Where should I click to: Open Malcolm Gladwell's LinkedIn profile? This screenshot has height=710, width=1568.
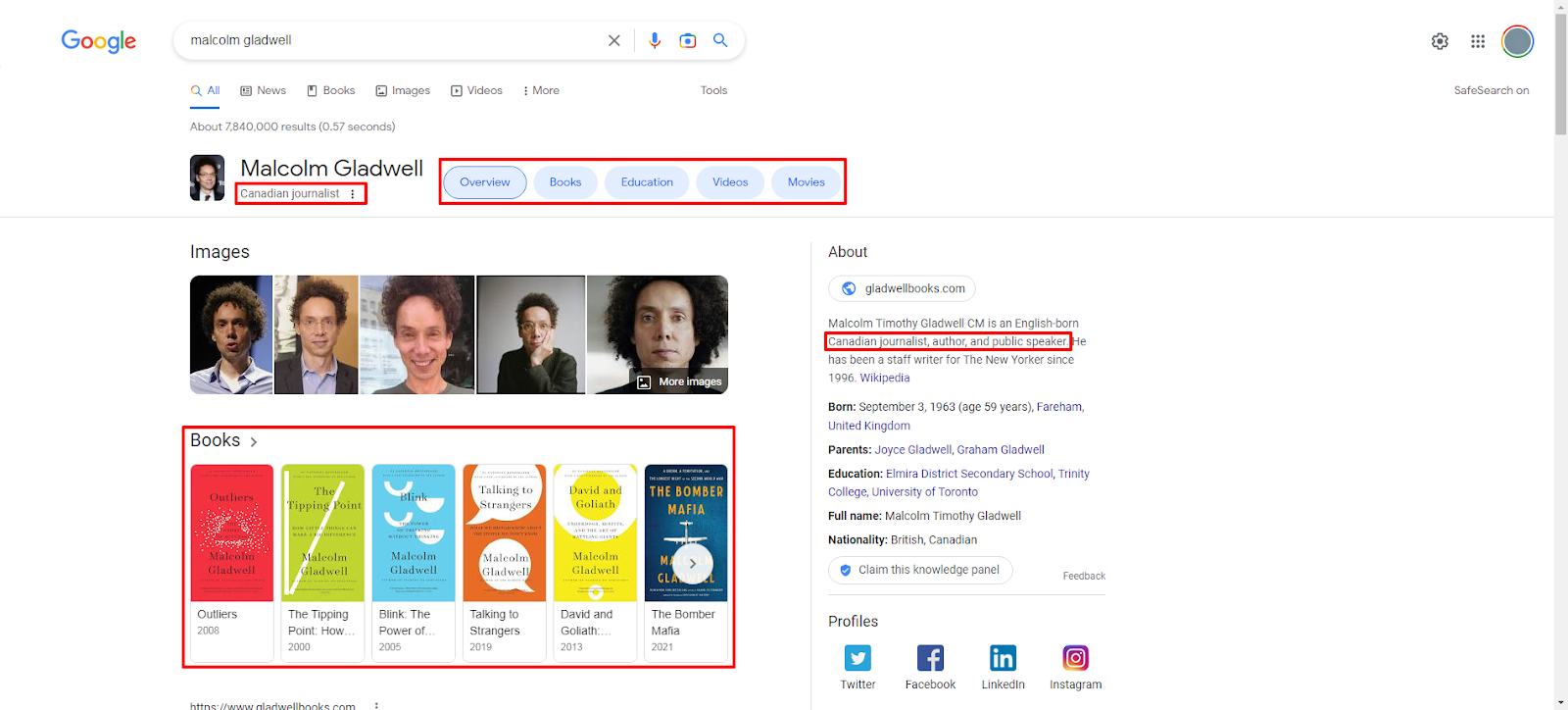click(x=1003, y=667)
